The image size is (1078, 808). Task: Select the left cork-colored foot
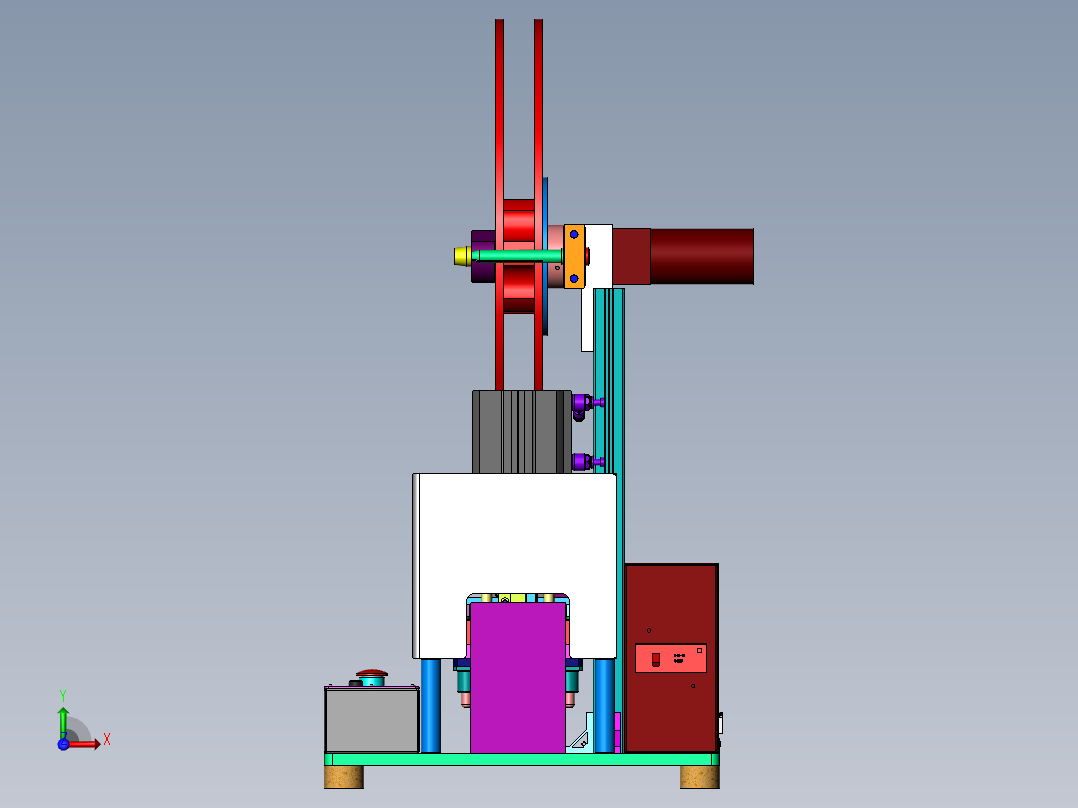pos(344,777)
